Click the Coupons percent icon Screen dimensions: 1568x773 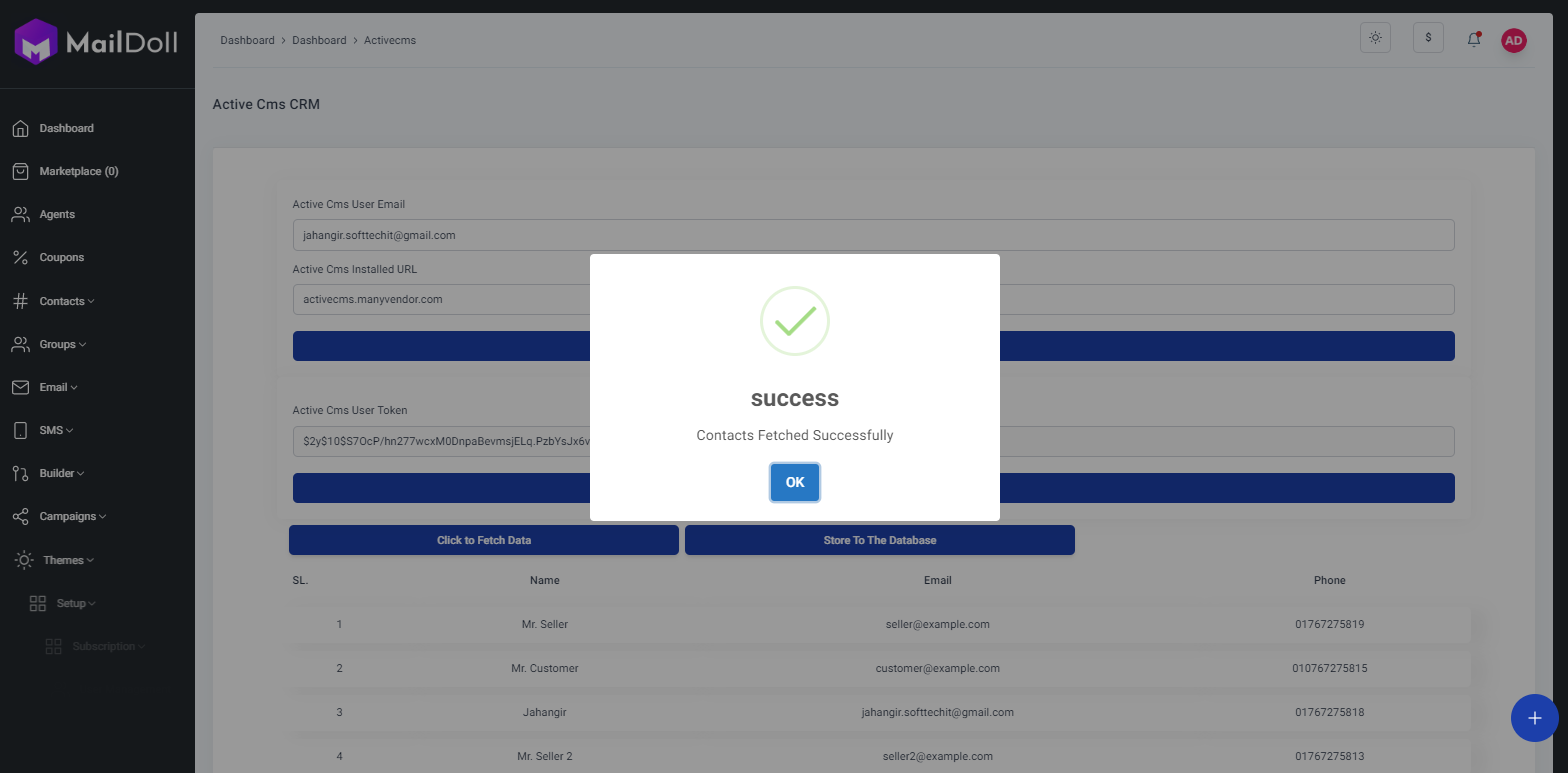point(20,257)
